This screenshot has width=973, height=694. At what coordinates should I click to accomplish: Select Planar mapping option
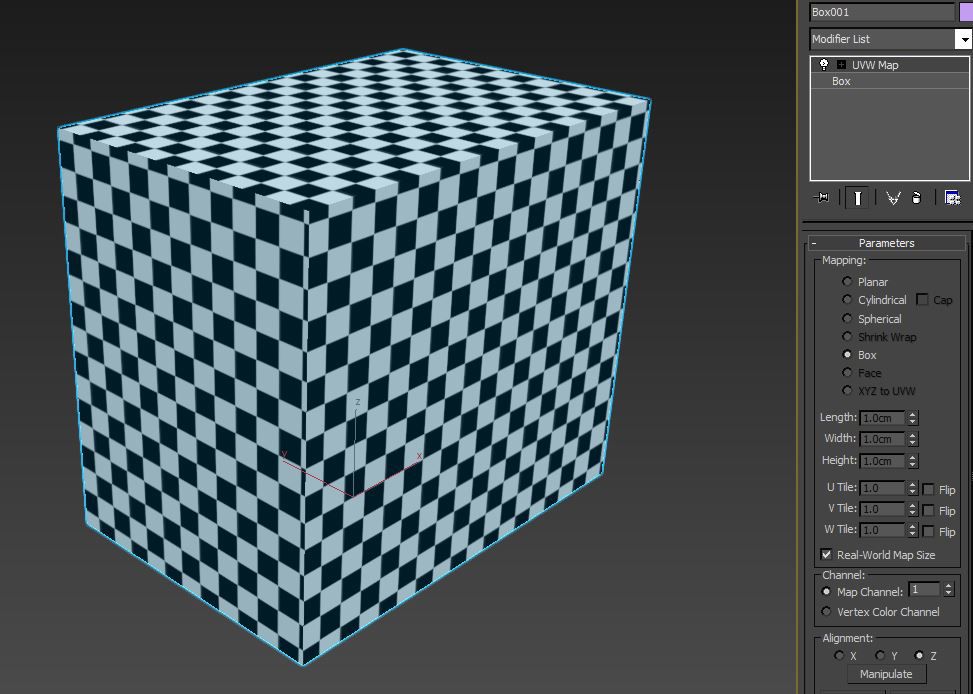pos(848,282)
